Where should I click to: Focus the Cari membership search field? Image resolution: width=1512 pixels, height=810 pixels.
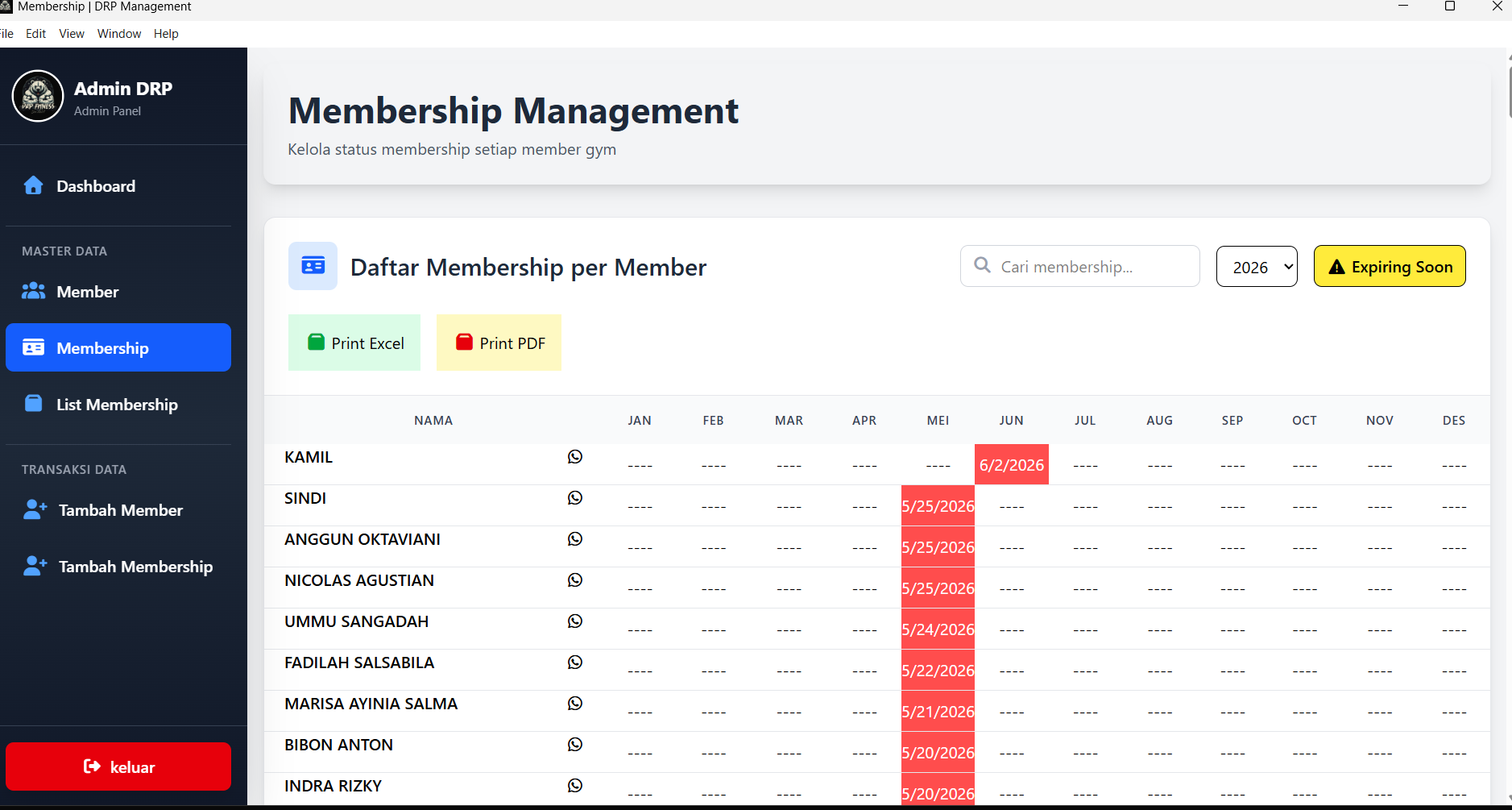1080,266
